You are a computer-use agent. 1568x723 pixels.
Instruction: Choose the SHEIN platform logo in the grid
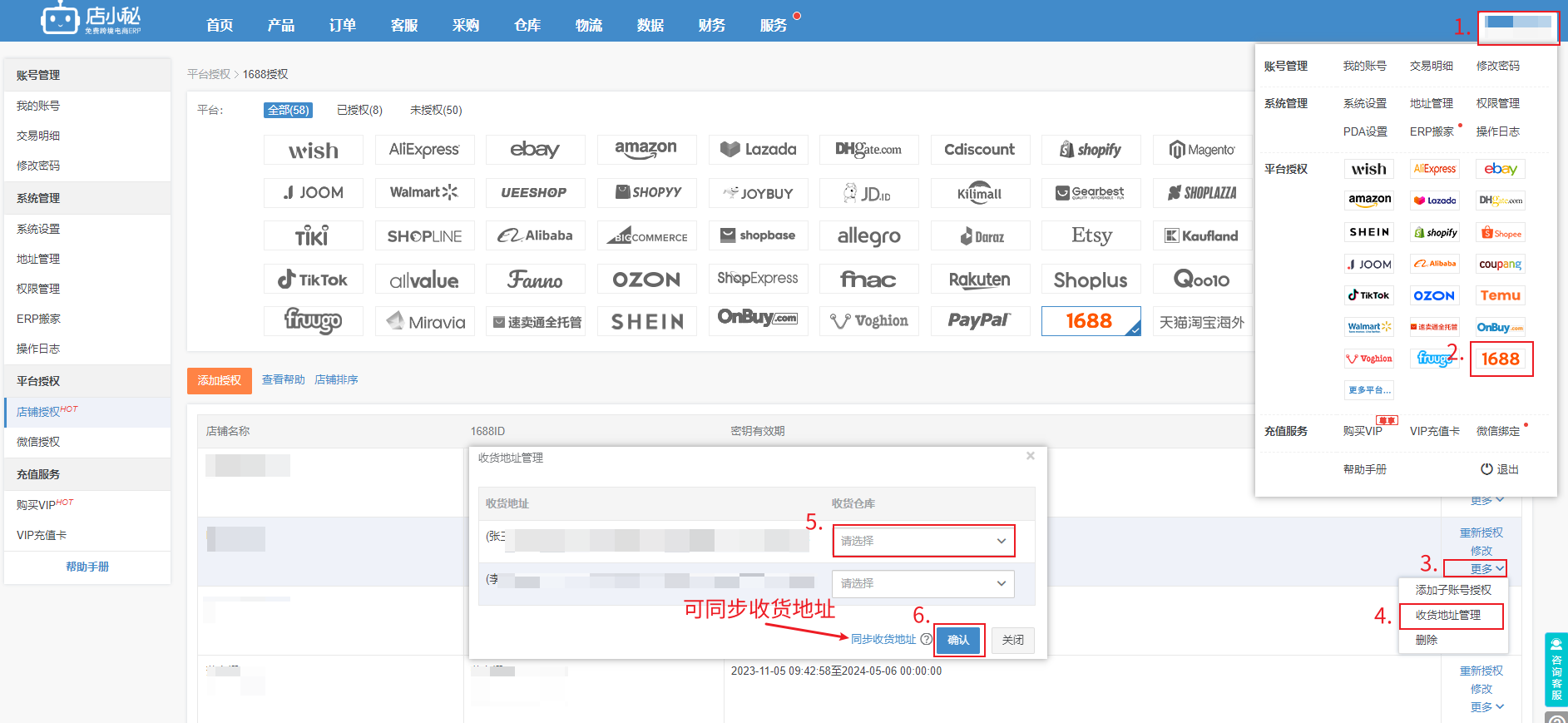646,321
